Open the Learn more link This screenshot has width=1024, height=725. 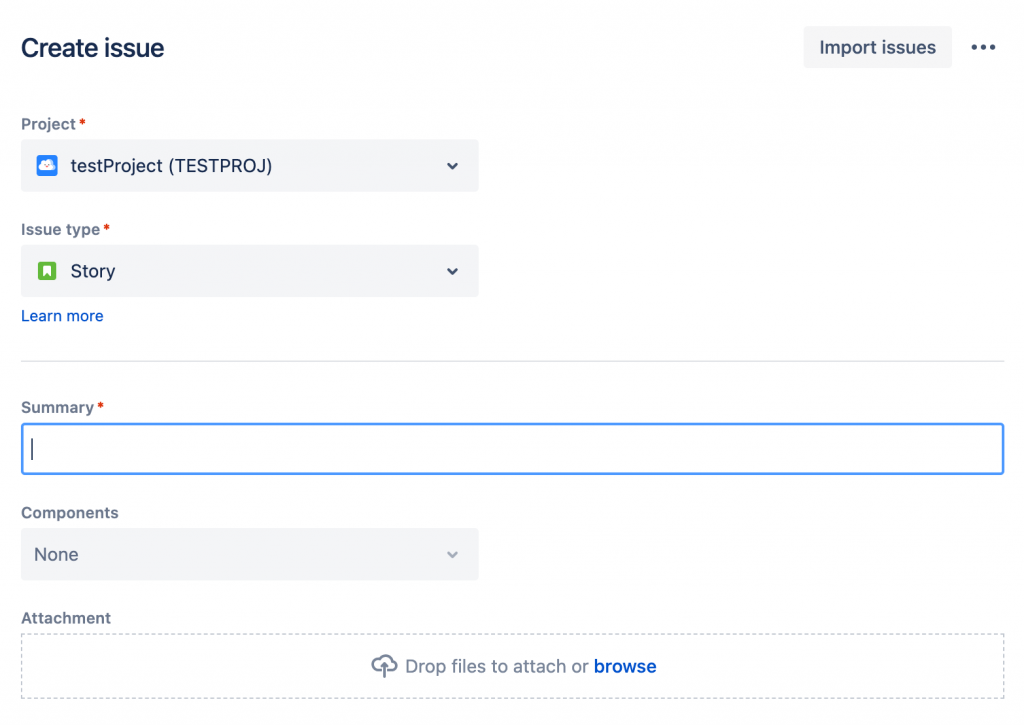(x=62, y=316)
